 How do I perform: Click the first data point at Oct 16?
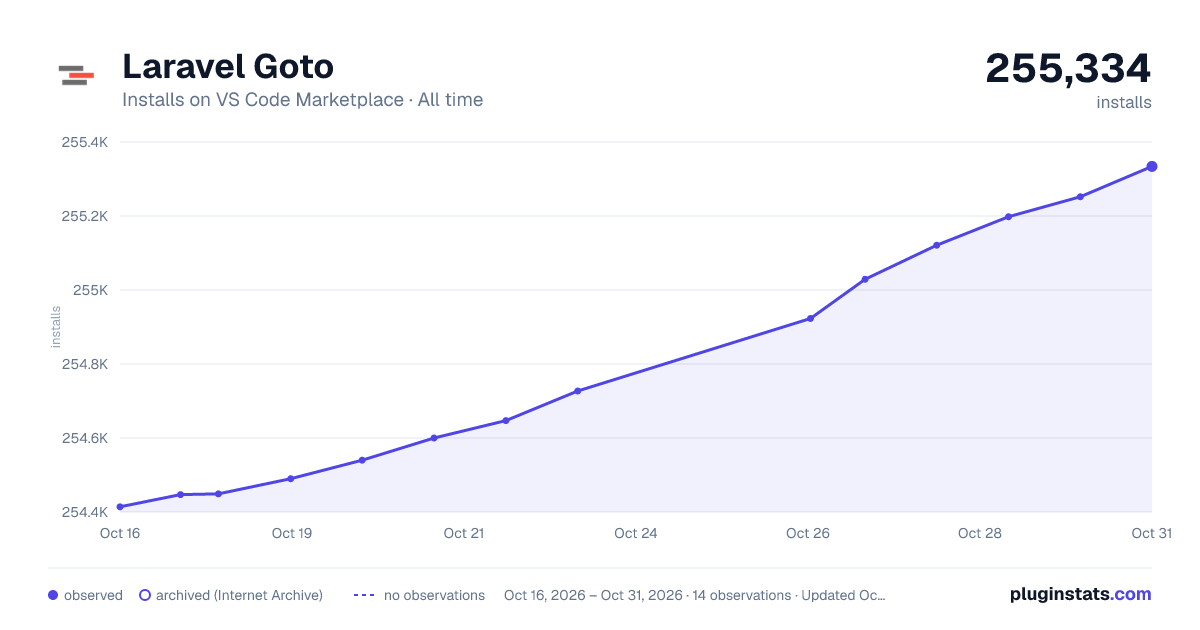pos(120,507)
